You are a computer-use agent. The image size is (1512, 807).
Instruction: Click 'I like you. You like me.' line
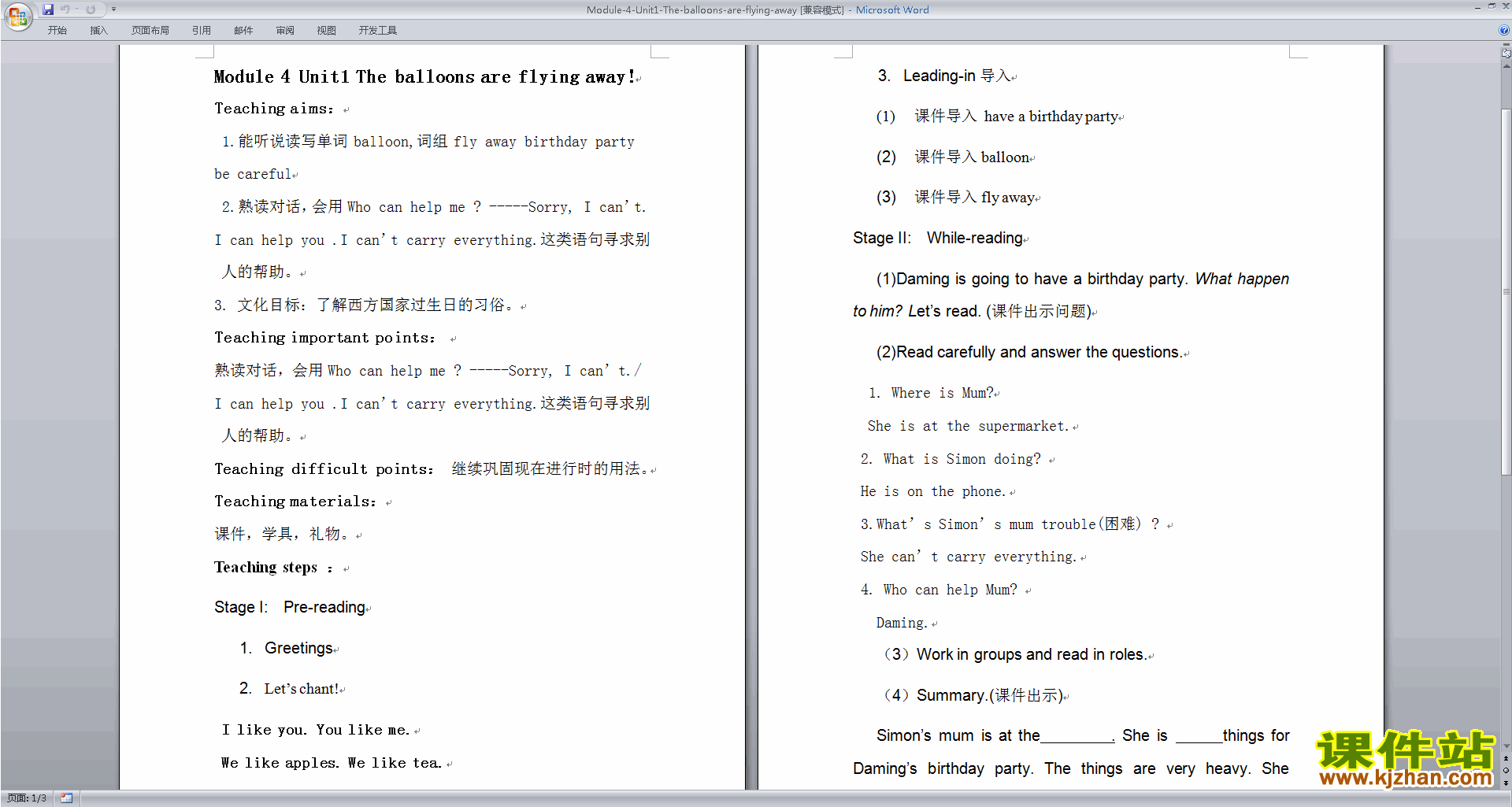pos(316,730)
